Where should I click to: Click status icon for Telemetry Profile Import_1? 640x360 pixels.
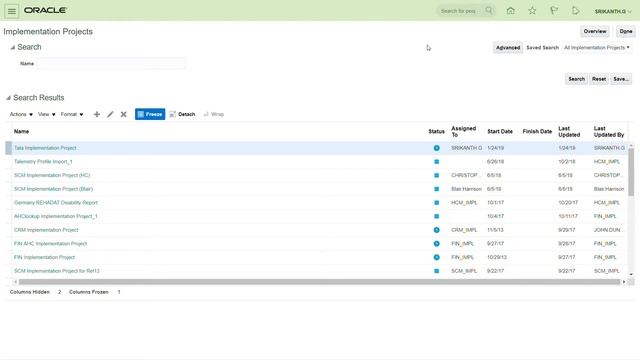(436, 162)
